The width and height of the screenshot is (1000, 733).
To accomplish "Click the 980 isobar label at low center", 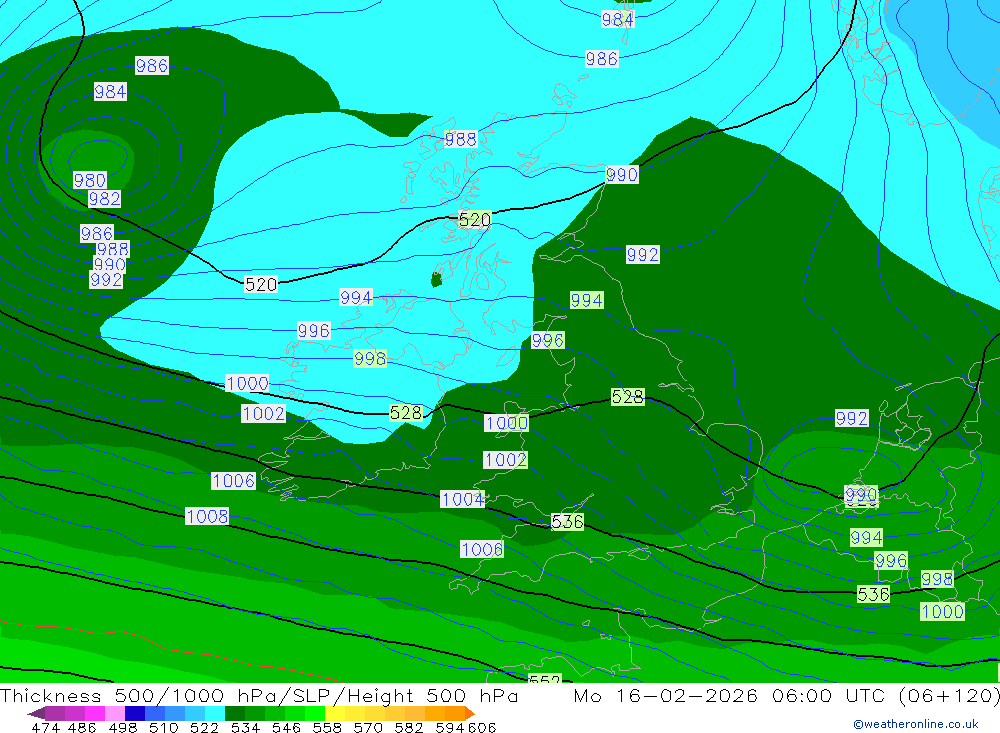I will 89,181.
